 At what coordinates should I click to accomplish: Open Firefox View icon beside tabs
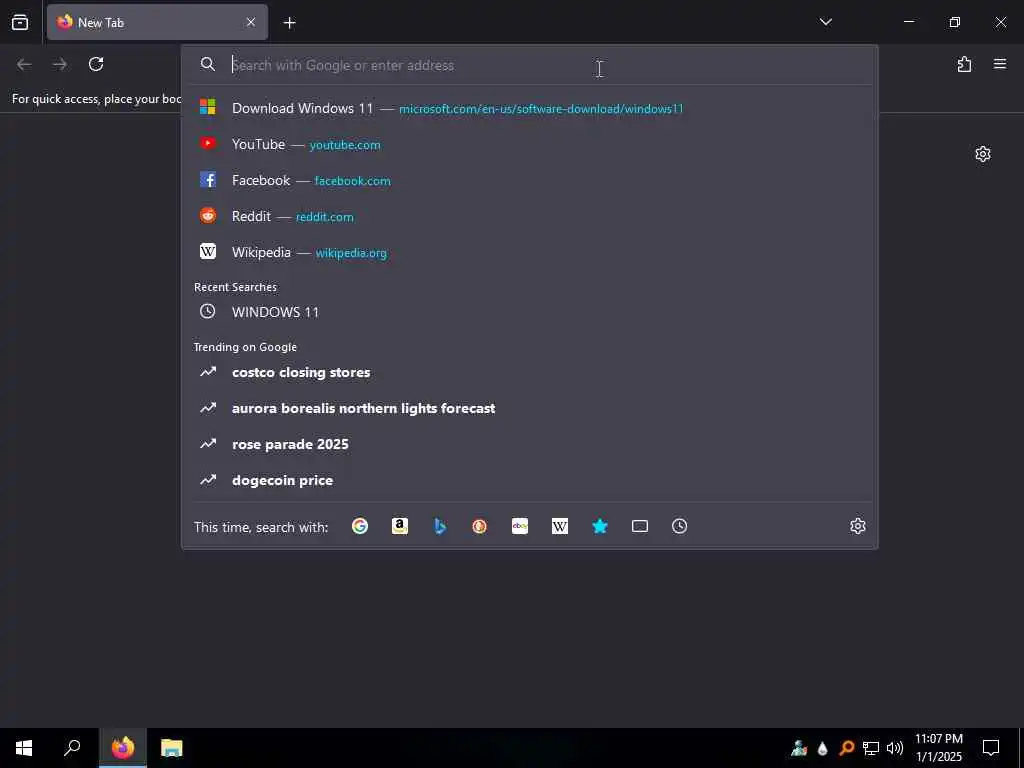click(20, 22)
